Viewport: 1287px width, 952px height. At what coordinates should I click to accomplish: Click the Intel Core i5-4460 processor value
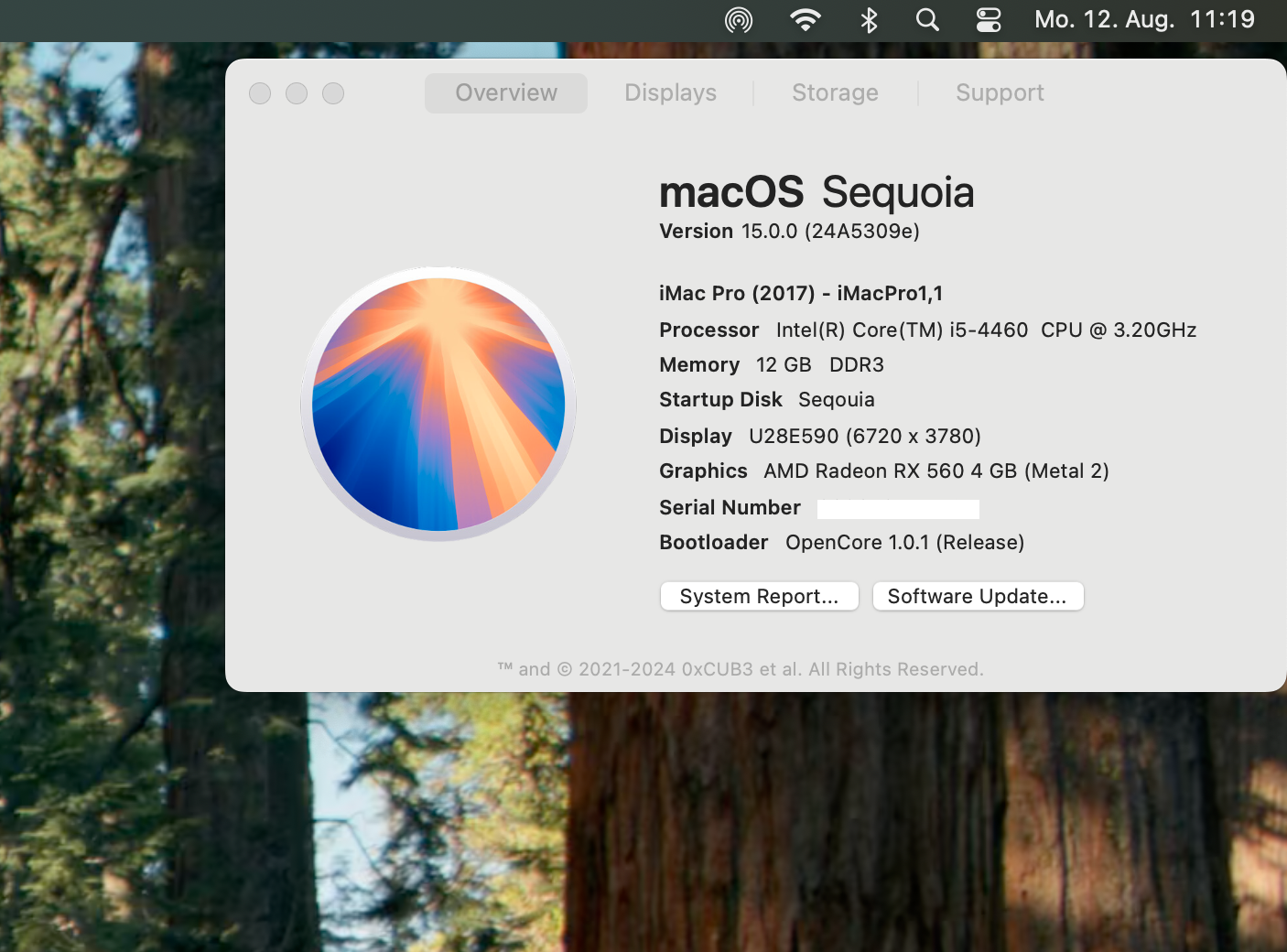click(x=986, y=330)
